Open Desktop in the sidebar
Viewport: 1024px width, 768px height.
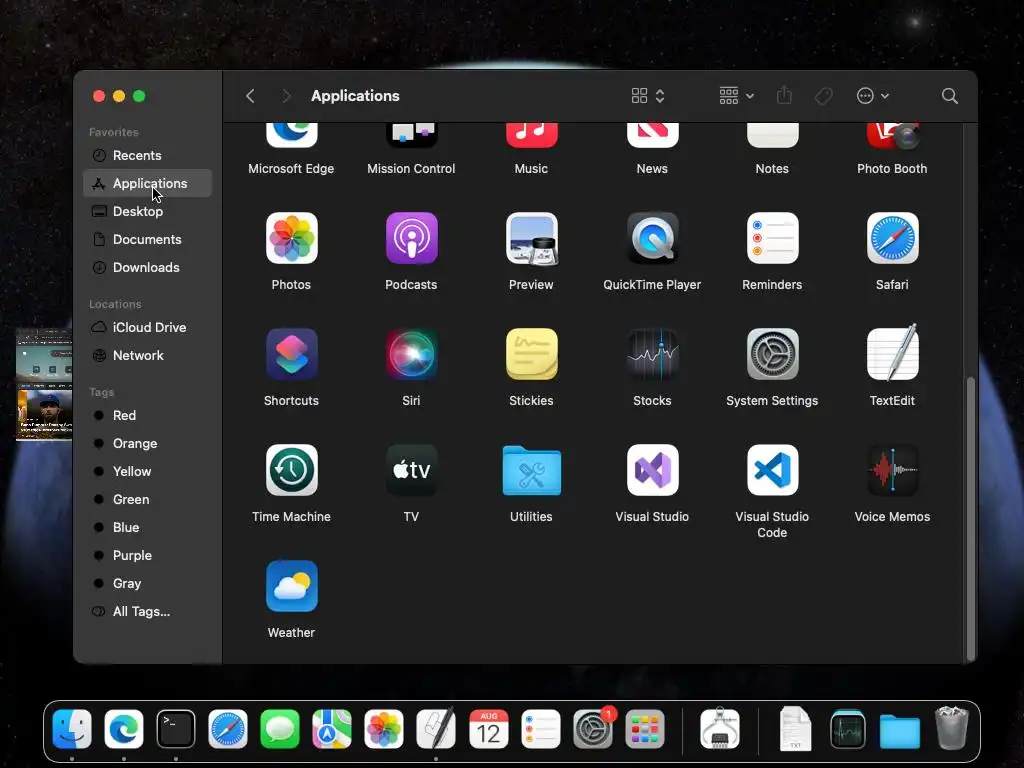coord(148,212)
